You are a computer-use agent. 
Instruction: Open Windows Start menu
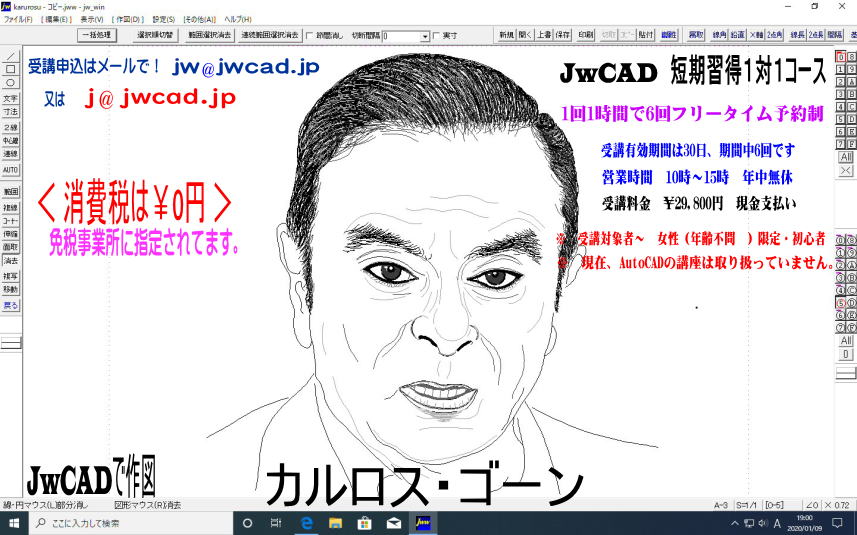click(x=14, y=523)
